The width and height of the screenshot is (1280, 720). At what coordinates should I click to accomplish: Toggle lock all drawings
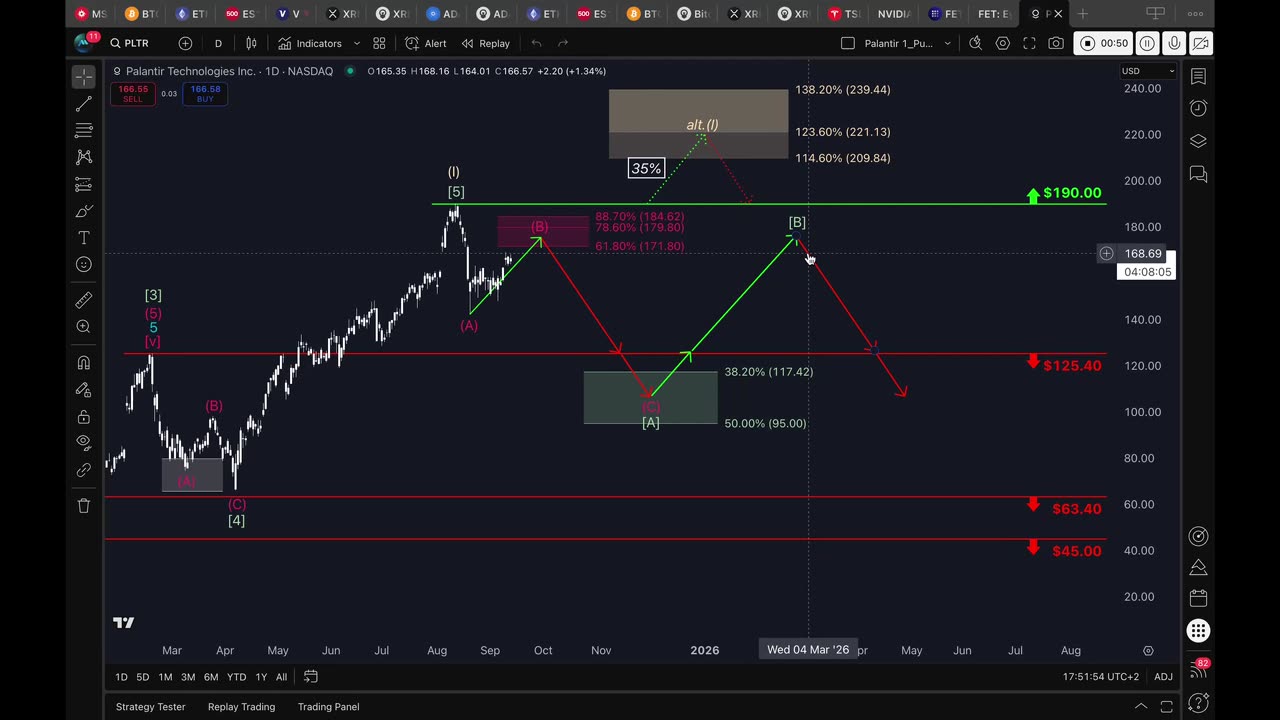[84, 417]
